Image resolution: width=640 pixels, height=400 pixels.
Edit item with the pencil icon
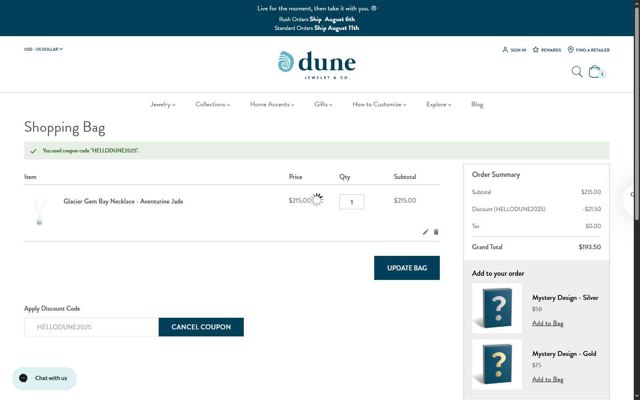pos(425,232)
